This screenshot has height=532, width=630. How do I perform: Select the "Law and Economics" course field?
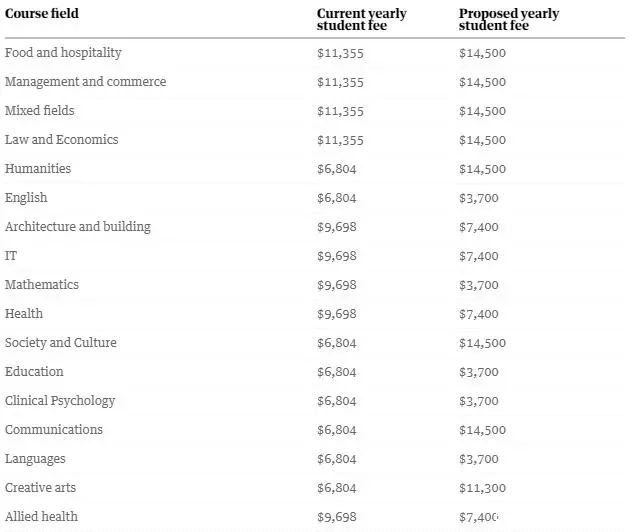(x=61, y=139)
